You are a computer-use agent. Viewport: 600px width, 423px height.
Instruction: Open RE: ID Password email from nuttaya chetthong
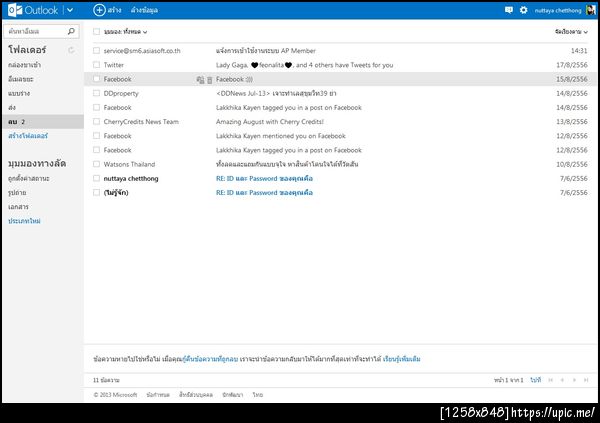click(x=264, y=178)
